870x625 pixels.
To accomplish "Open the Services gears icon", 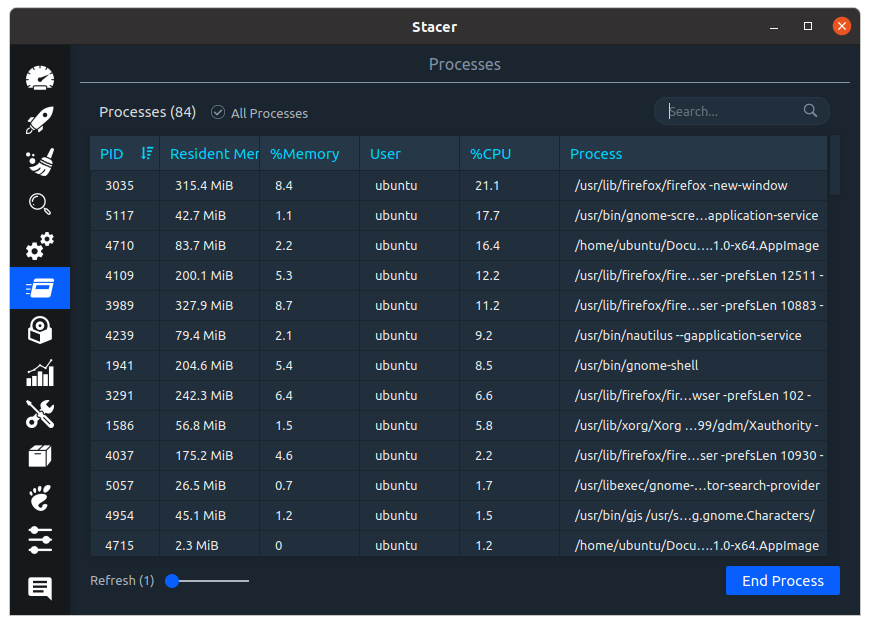I will (40, 246).
